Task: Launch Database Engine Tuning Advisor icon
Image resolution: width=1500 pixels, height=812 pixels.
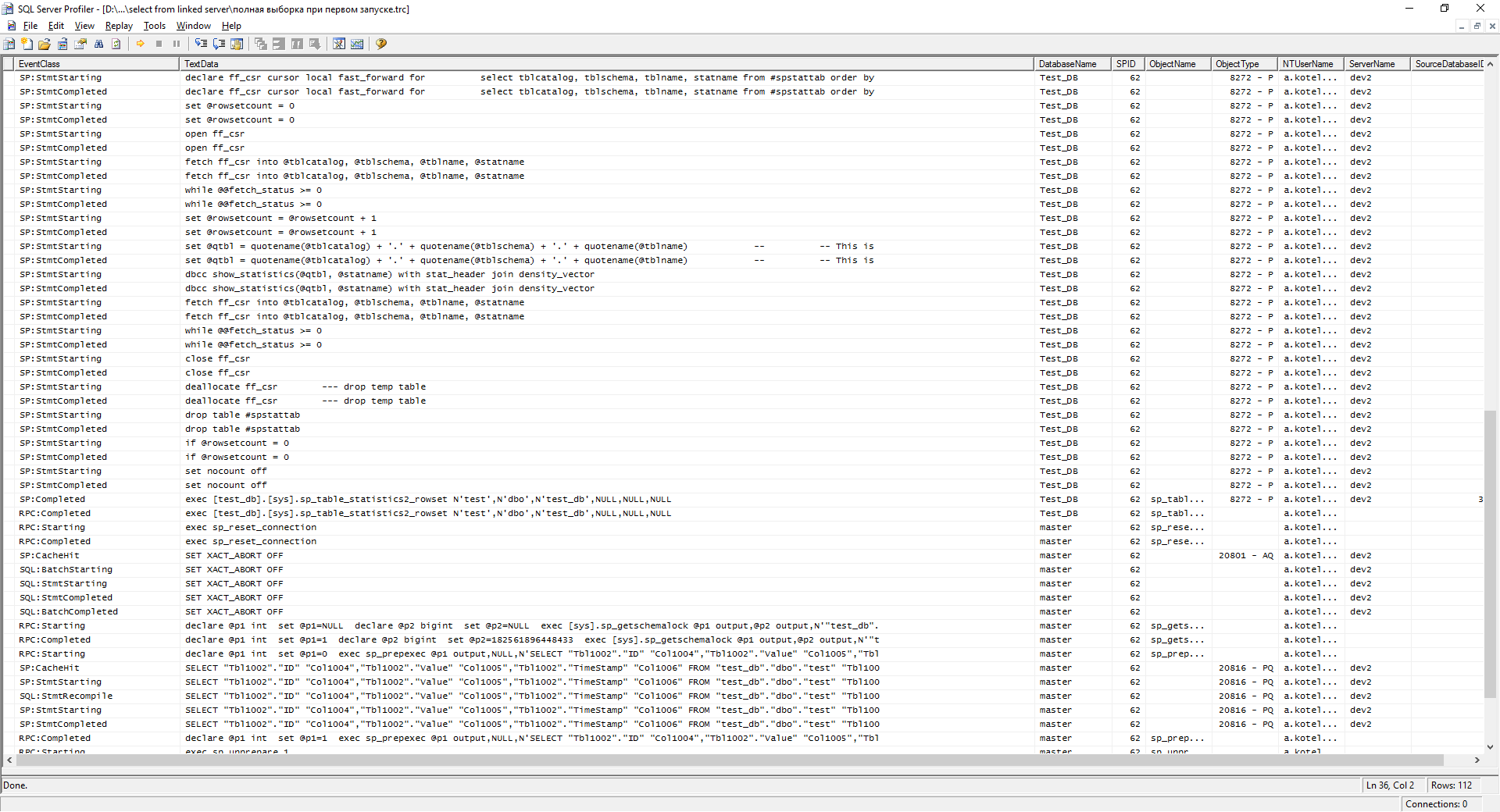Action: tap(339, 44)
